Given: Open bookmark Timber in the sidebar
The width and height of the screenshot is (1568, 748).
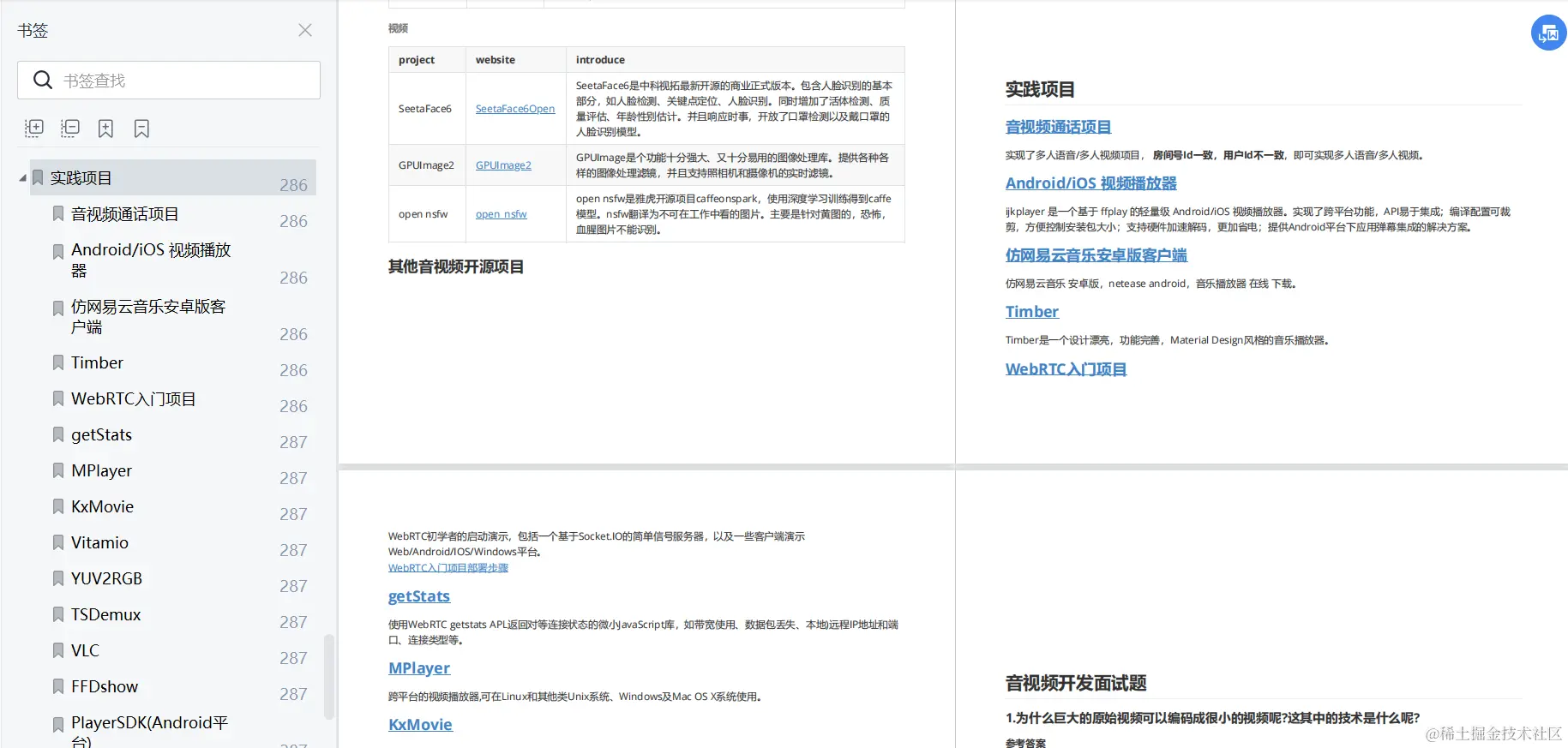Looking at the screenshot, I should [x=97, y=362].
